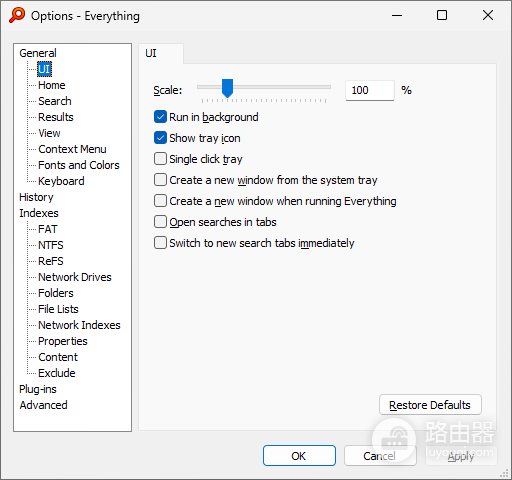Open the Home settings page
Image resolution: width=512 pixels, height=480 pixels.
(x=52, y=85)
